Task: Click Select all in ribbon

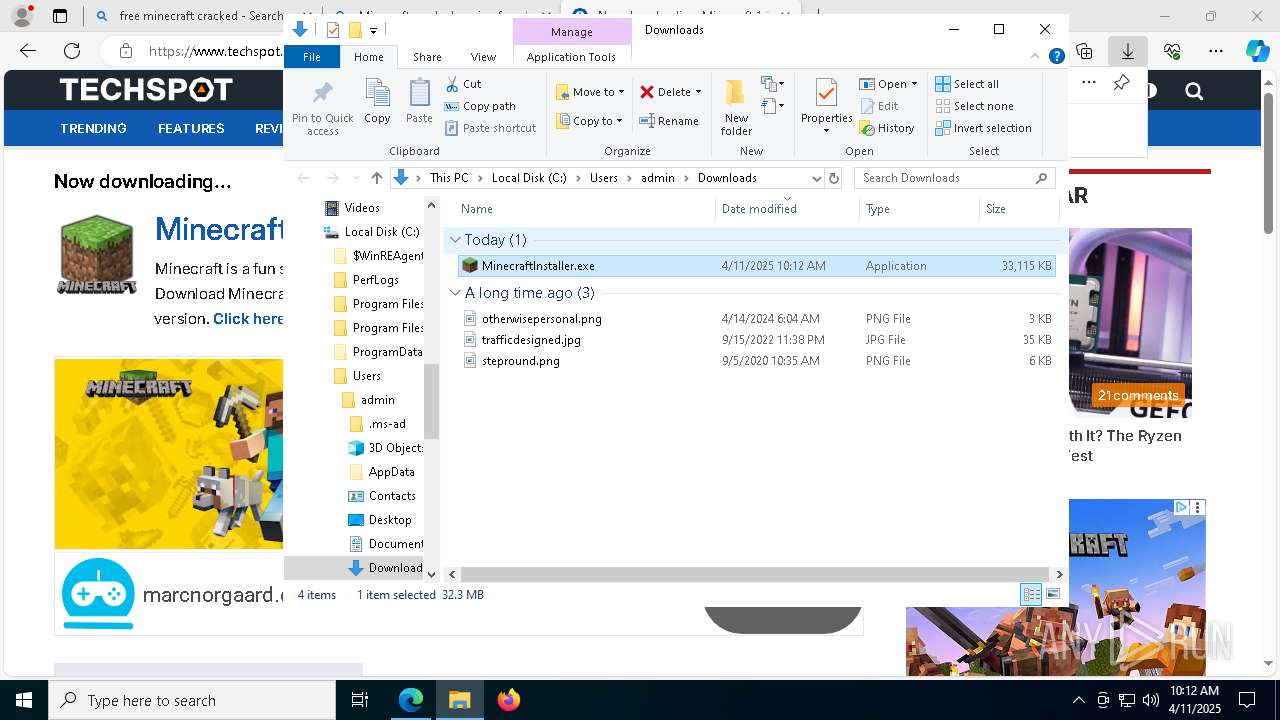Action: (966, 84)
